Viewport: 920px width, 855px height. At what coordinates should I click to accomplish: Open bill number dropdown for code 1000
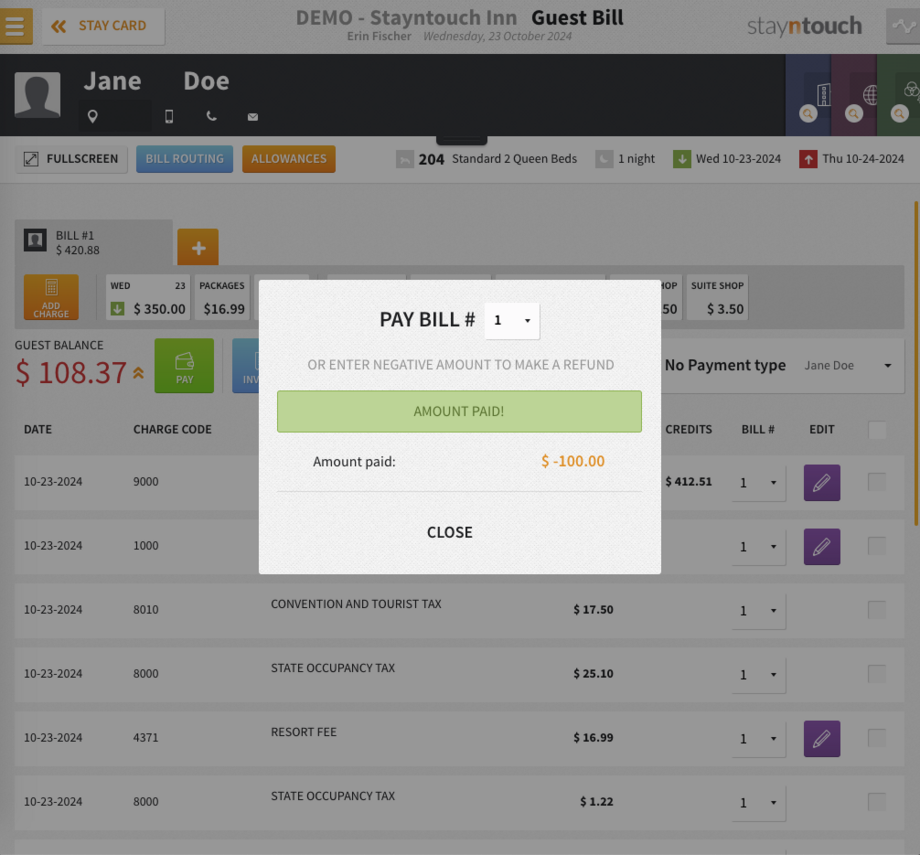click(x=759, y=547)
